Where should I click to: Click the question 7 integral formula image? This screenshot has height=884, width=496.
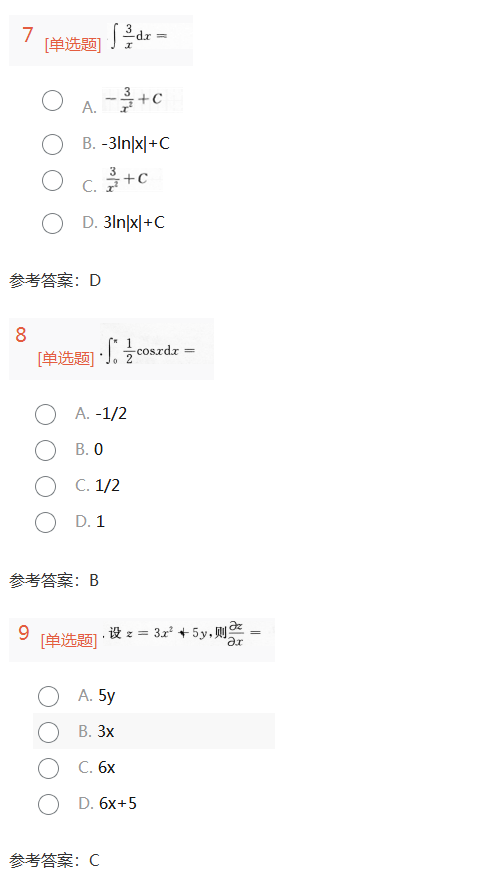tap(139, 37)
